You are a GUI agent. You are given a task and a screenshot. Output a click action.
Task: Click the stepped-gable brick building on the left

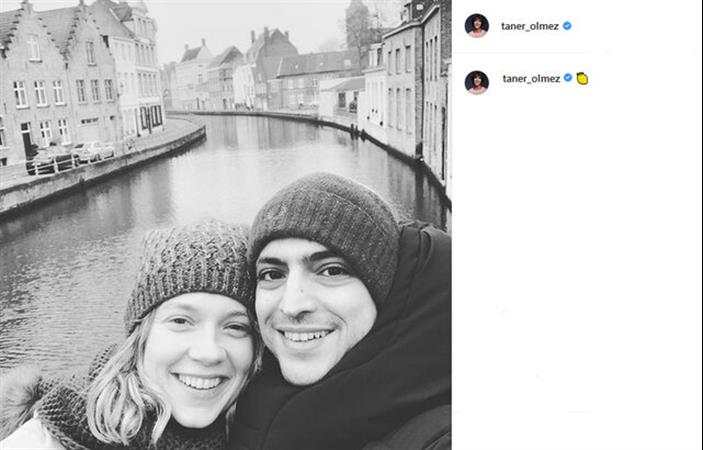coord(58,81)
